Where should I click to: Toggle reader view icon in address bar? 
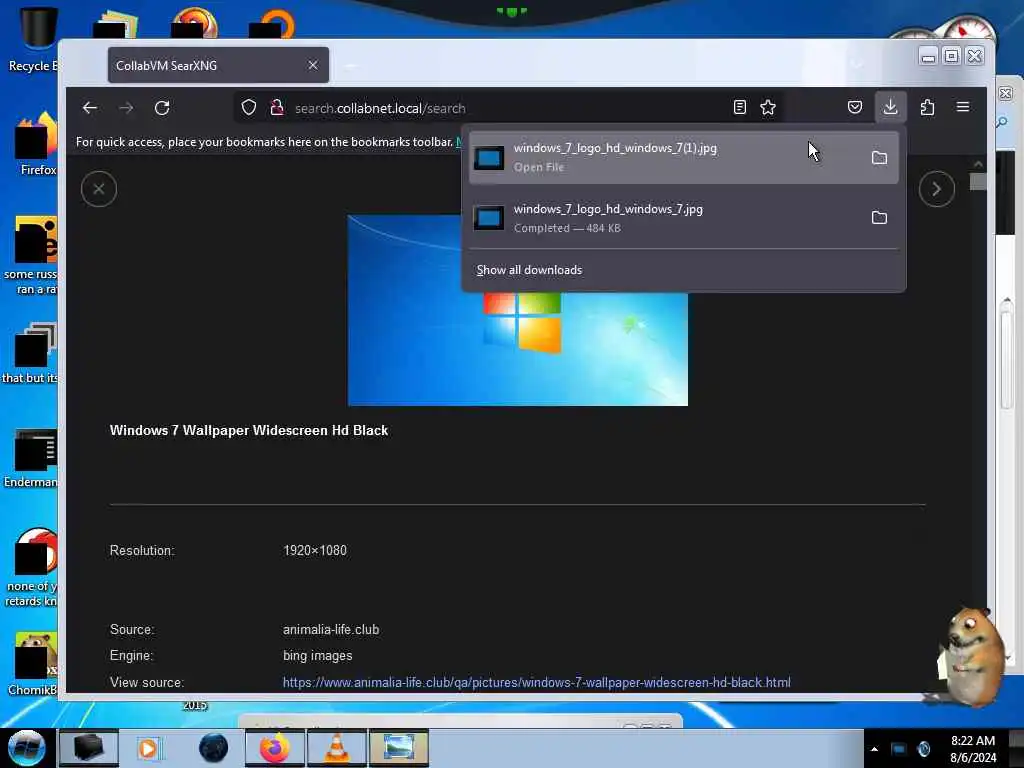pos(739,108)
